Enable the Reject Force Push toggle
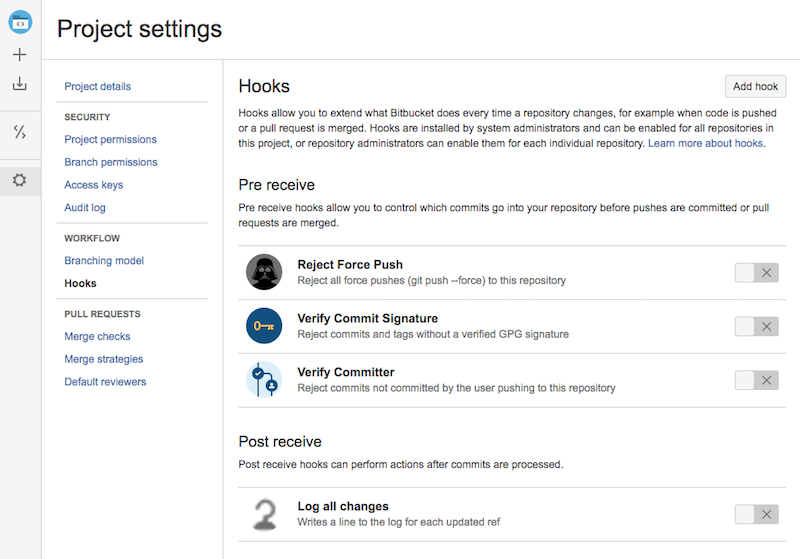This screenshot has width=800, height=559. [x=757, y=273]
